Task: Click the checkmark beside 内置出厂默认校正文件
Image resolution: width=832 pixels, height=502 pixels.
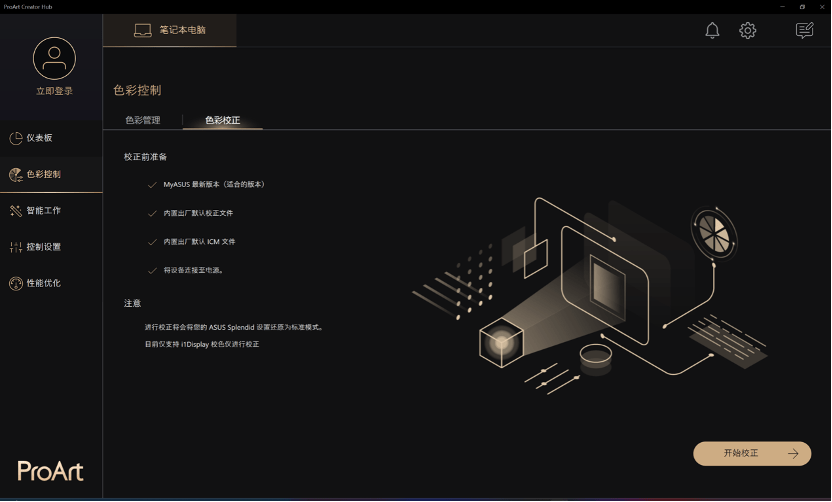Action: (152, 213)
